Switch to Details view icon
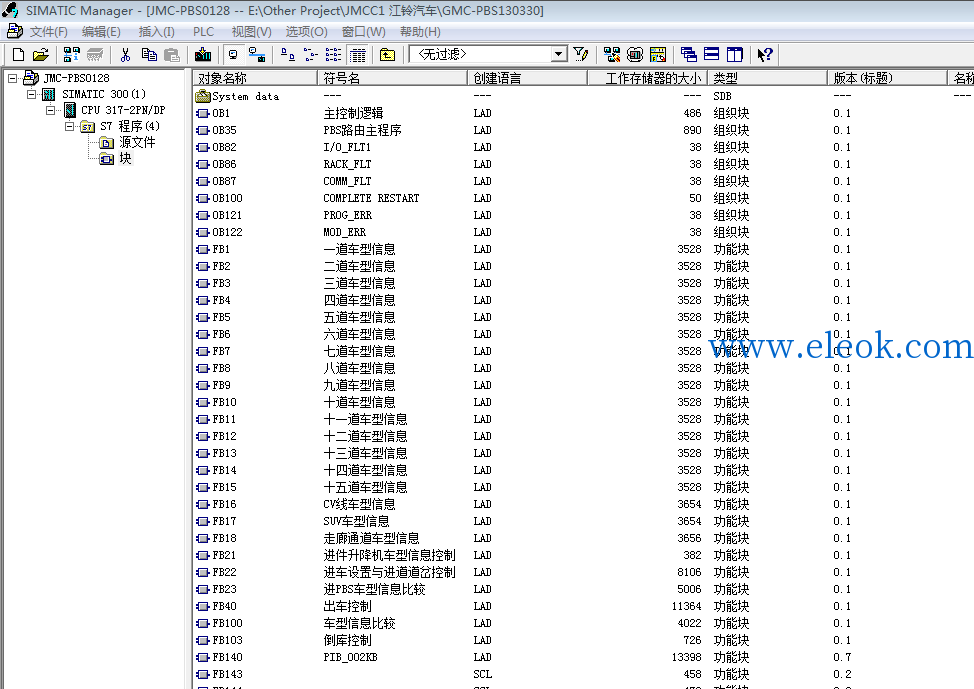The height and width of the screenshot is (689, 974). (x=357, y=55)
